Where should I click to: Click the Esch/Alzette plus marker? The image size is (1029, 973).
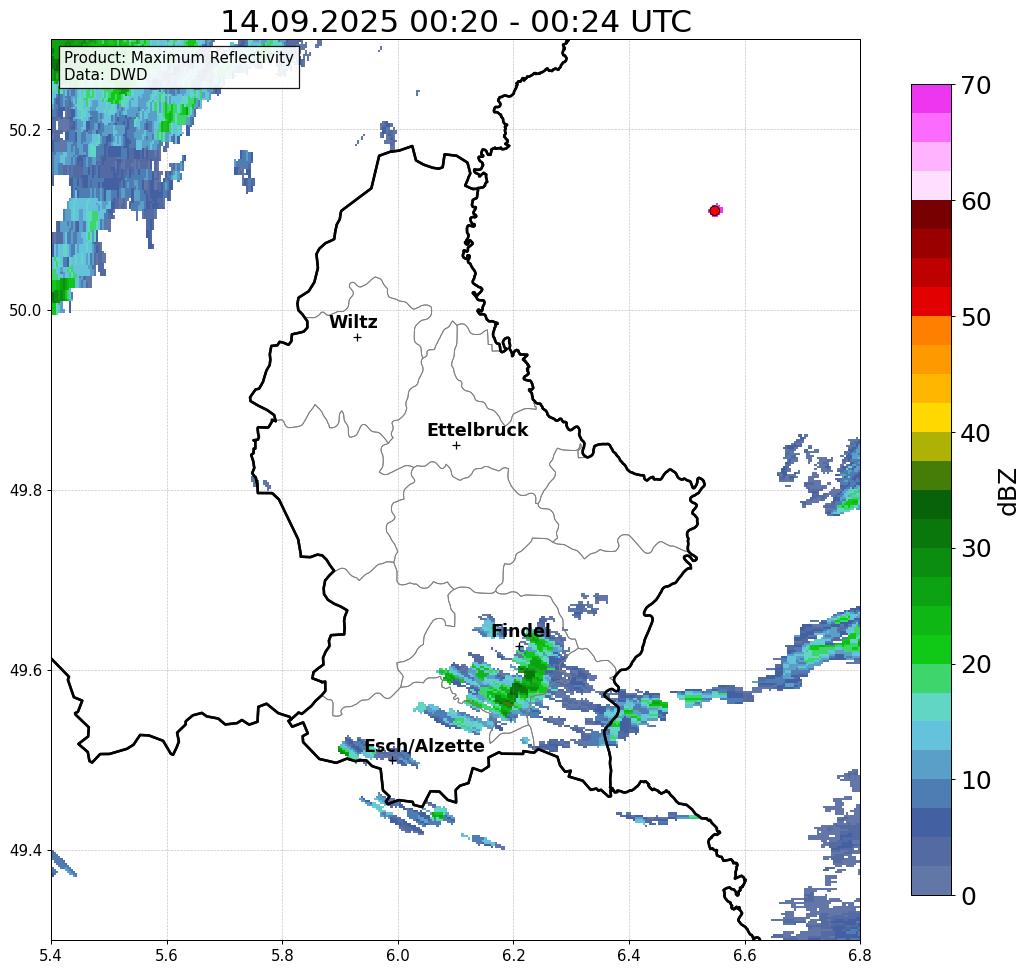(392, 761)
